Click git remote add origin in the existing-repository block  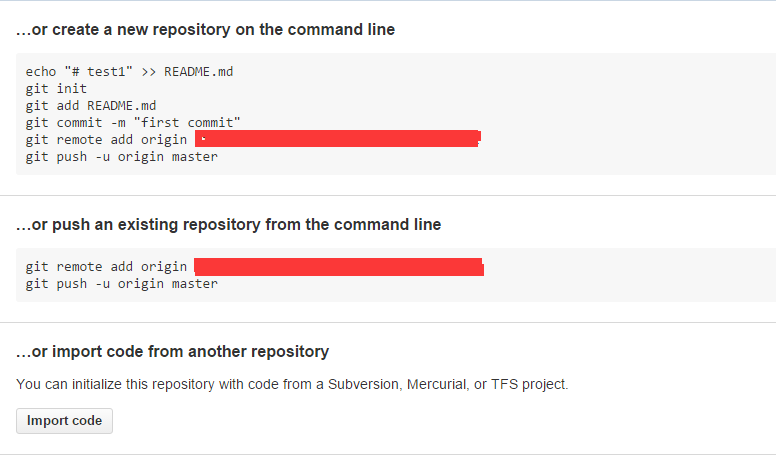click(x=106, y=267)
